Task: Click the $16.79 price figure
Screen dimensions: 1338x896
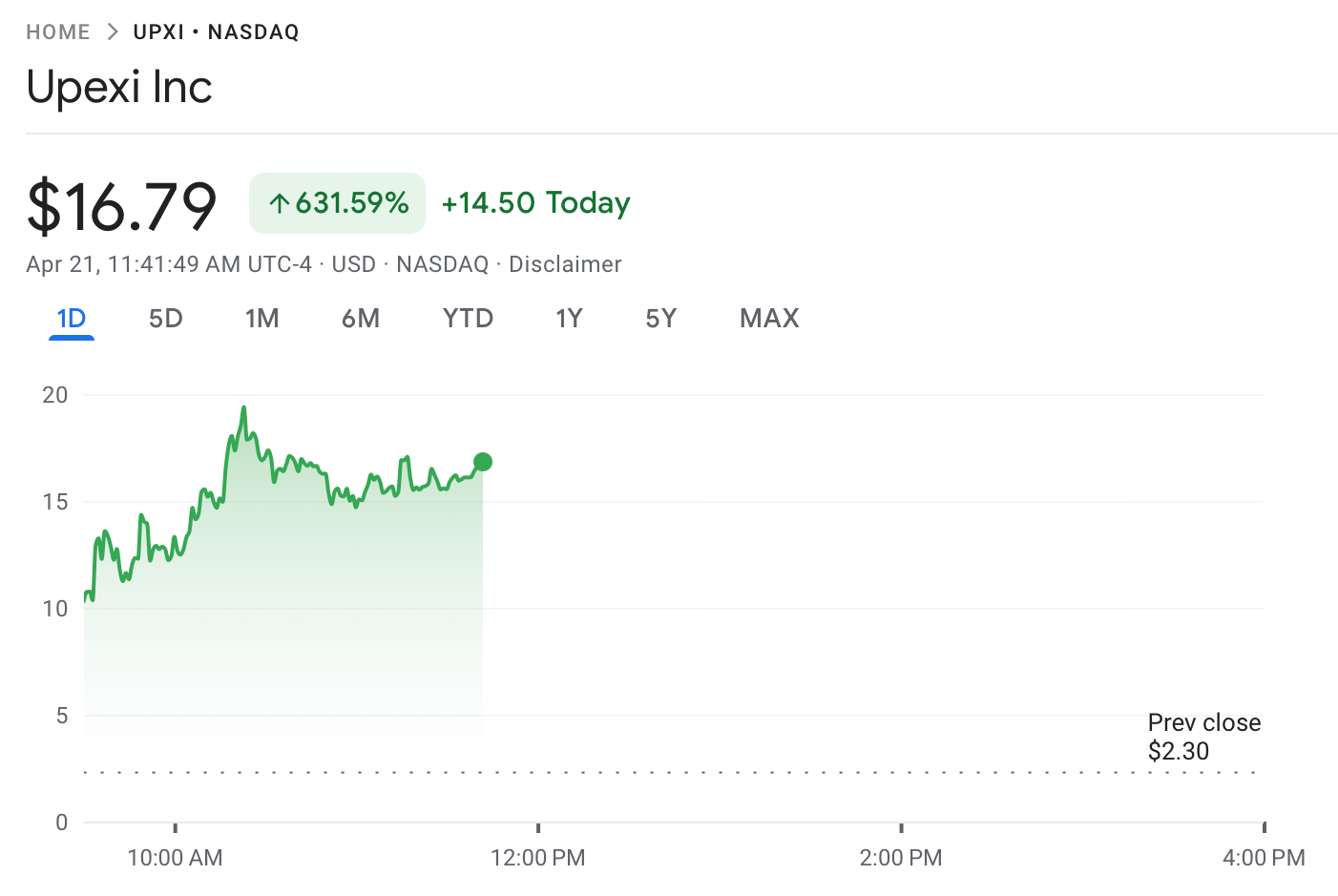Action: point(122,205)
